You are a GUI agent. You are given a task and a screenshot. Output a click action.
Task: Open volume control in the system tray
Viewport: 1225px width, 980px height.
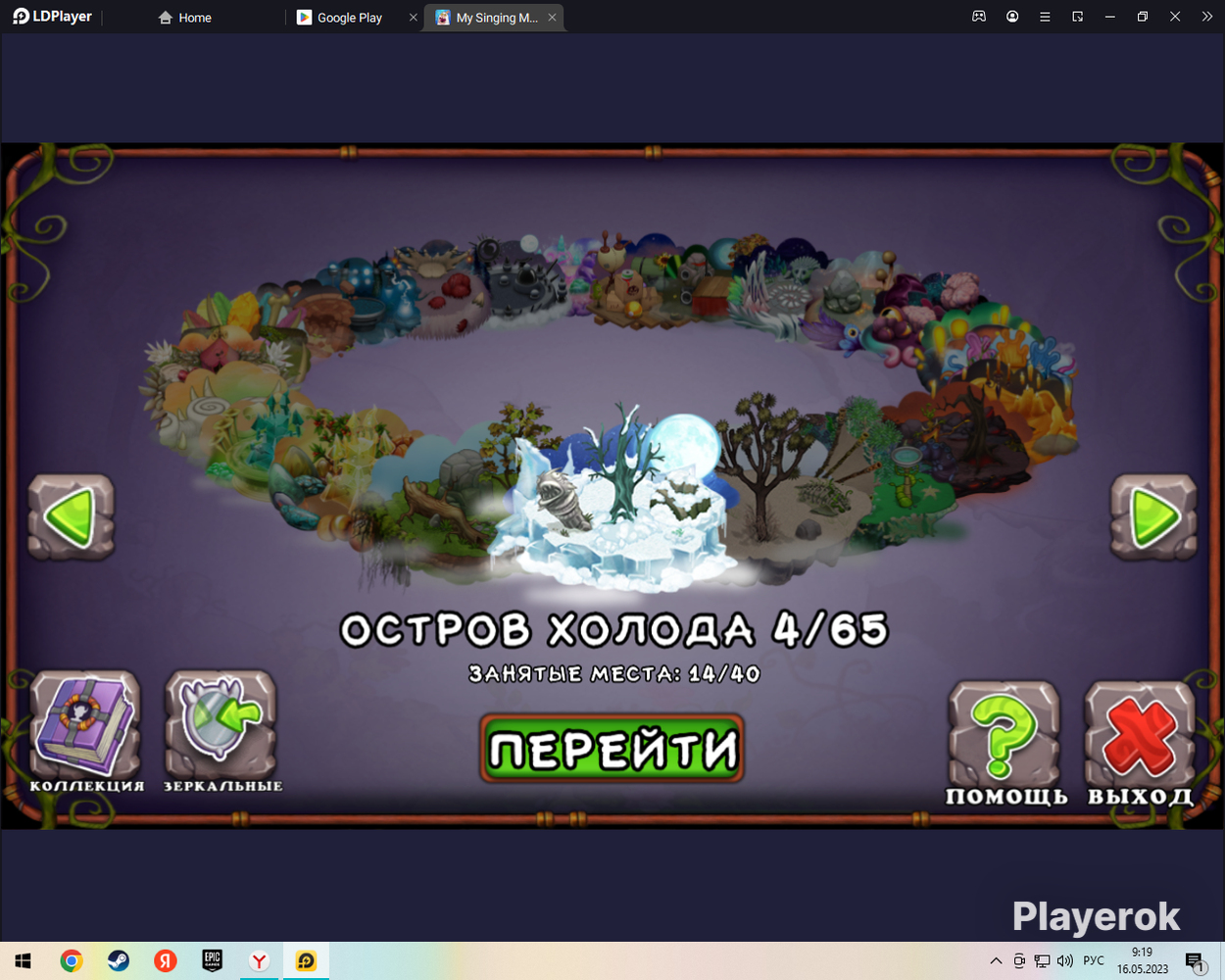1065,961
